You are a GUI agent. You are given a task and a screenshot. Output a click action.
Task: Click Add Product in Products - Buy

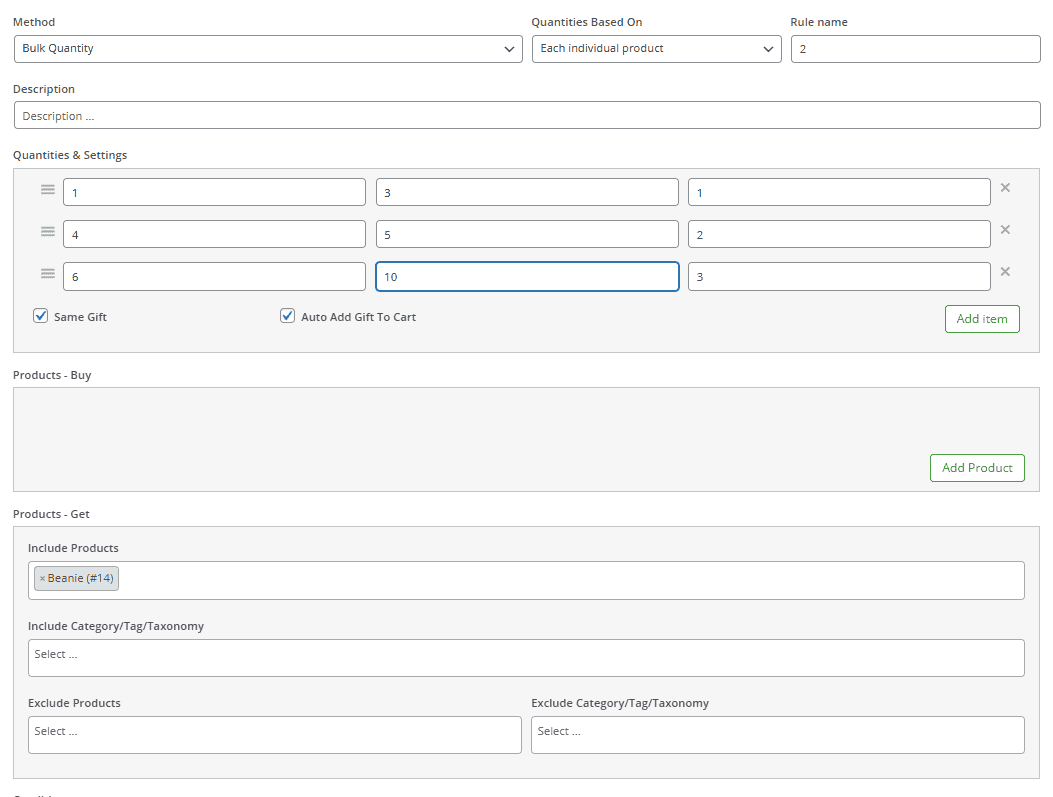point(977,467)
